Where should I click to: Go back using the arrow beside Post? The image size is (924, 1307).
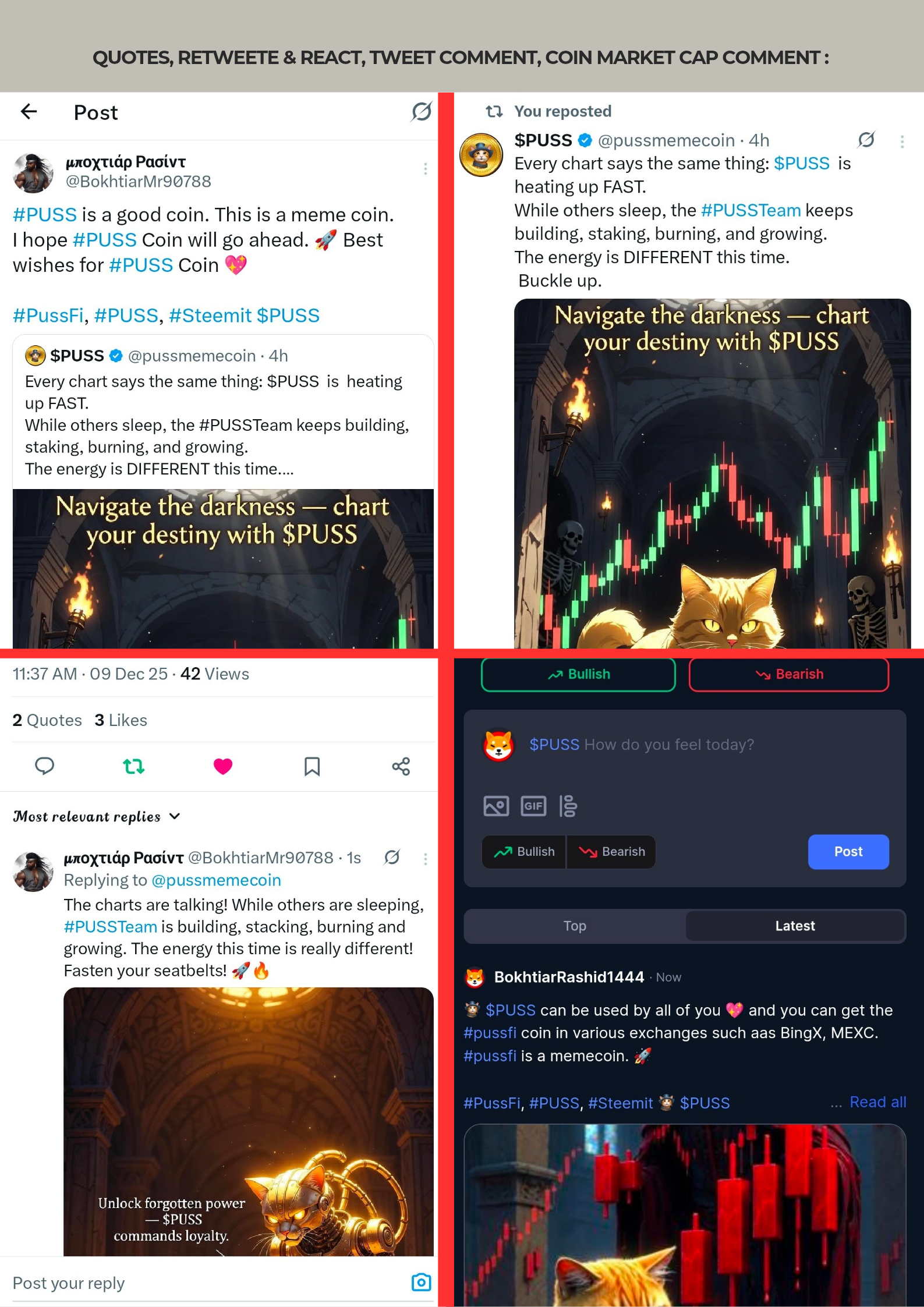click(x=29, y=111)
